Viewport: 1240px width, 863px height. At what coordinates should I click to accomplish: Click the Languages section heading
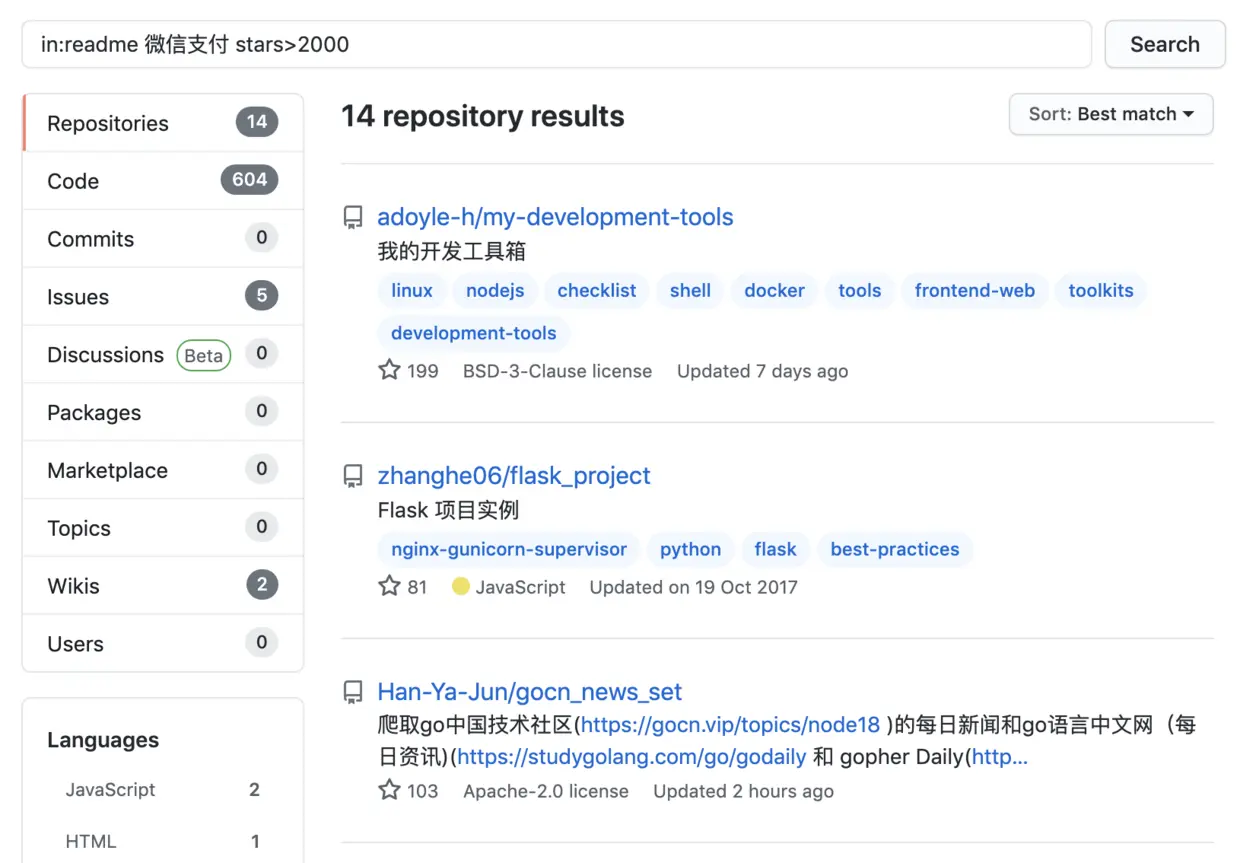tap(103, 740)
